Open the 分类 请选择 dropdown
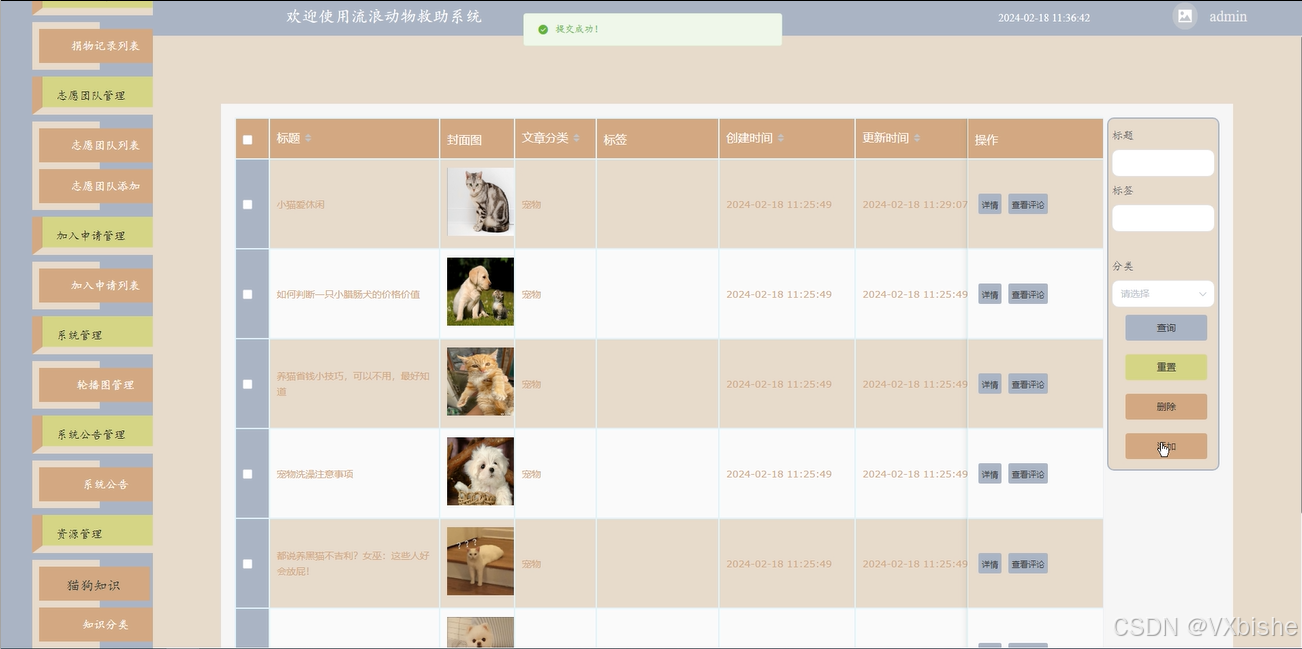The height and width of the screenshot is (649, 1302). [x=1163, y=294]
